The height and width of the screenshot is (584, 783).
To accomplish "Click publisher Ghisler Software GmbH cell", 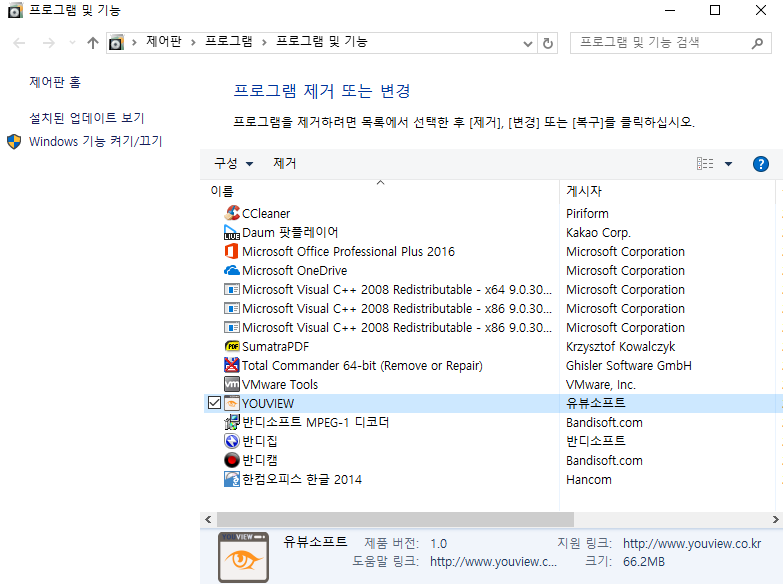I will pyautogui.click(x=629, y=365).
